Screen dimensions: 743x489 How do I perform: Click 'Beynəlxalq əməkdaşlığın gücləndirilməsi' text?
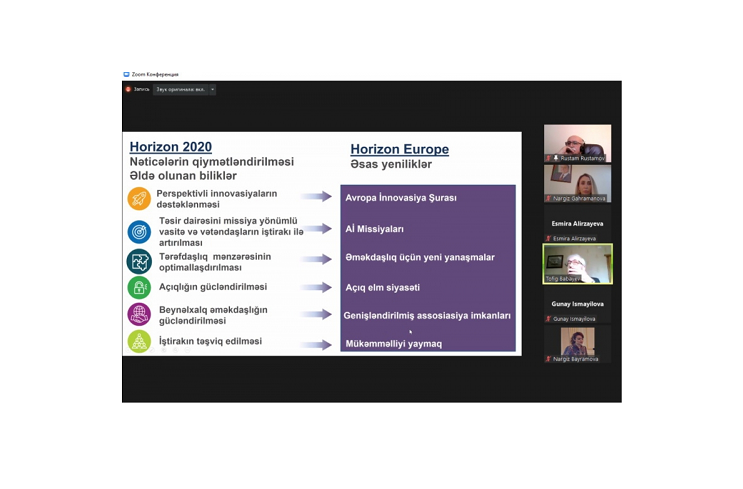(x=213, y=315)
